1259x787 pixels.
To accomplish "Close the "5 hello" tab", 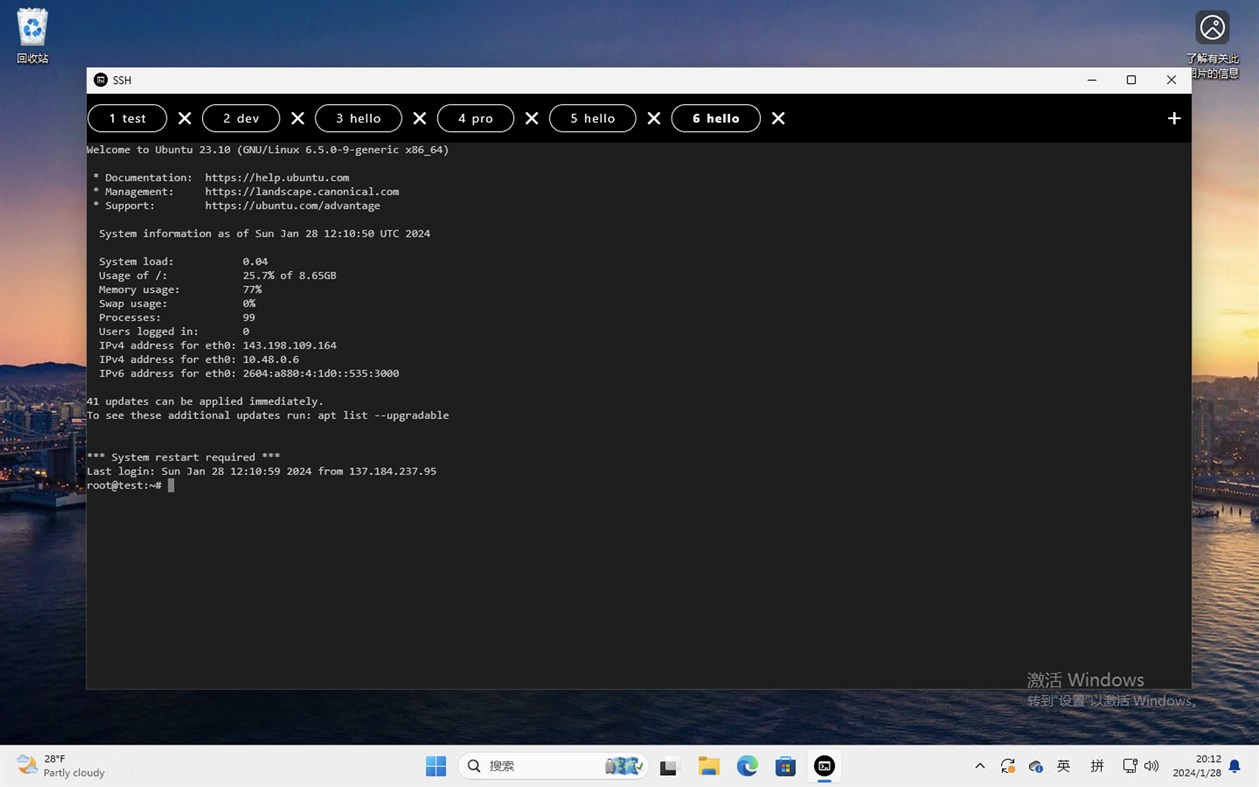I will point(654,118).
